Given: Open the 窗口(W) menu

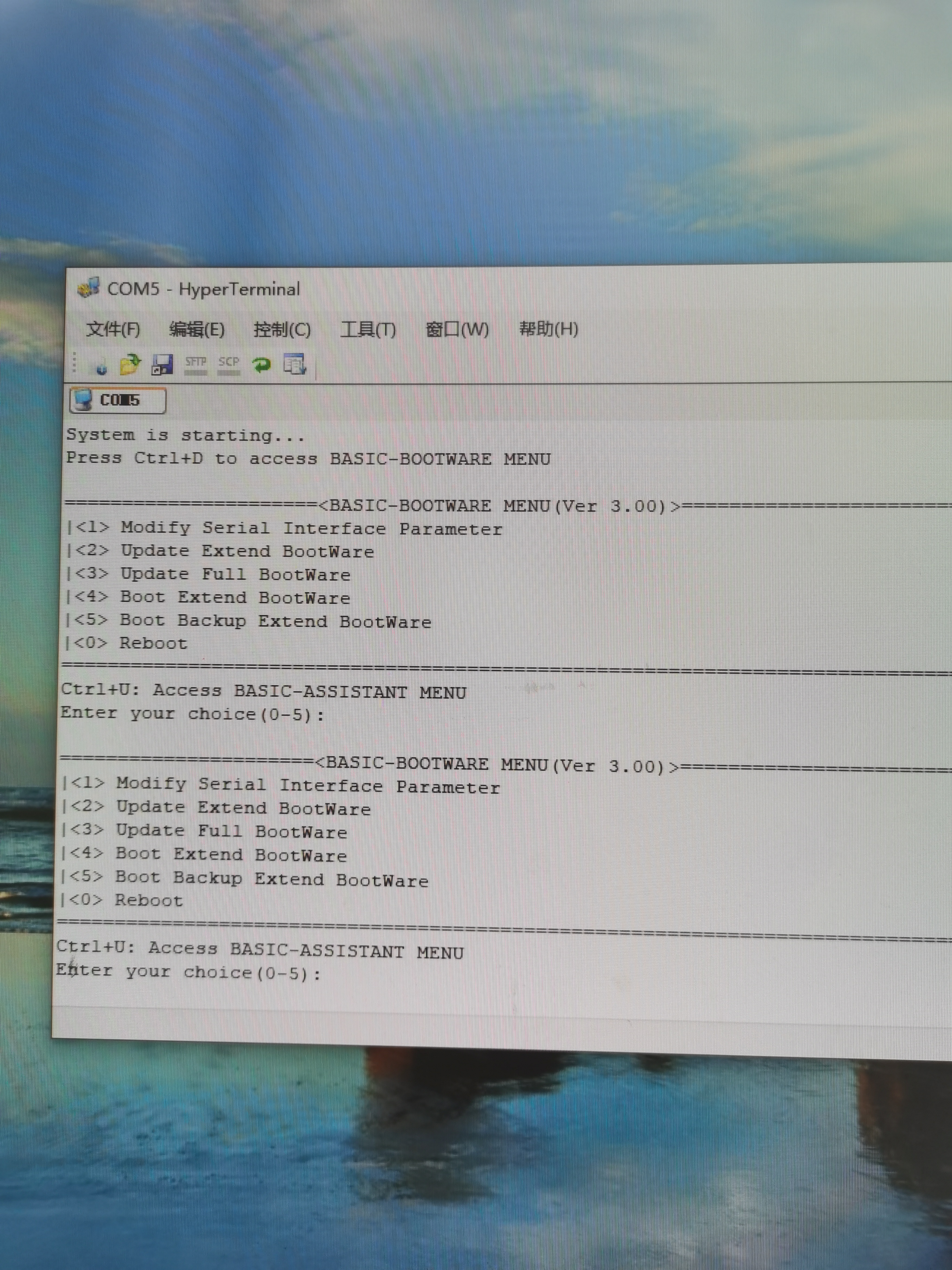Looking at the screenshot, I should (x=457, y=330).
